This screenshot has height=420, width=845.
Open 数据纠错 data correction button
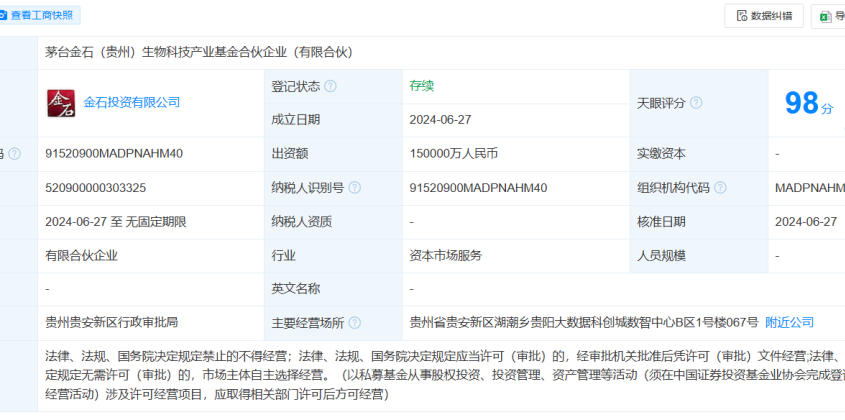(764, 16)
